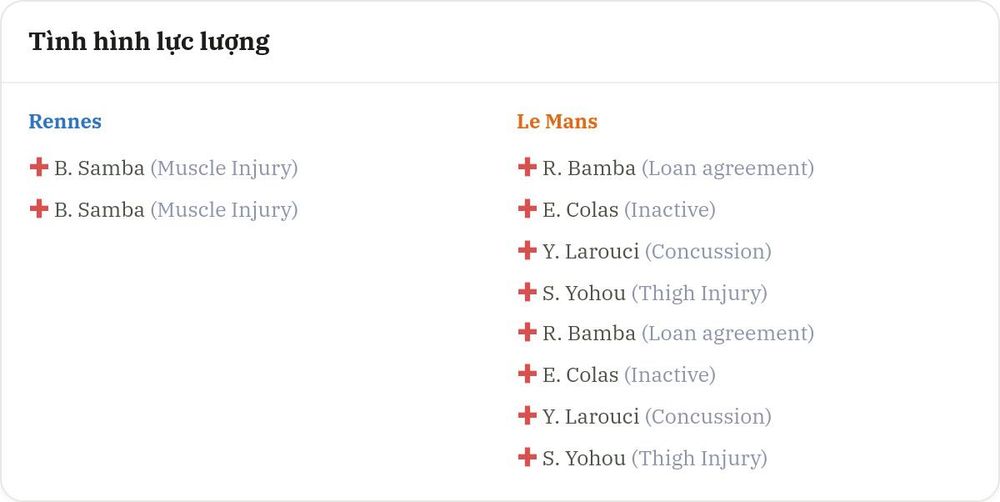Select red cross icon beside second E. Colas entry
This screenshot has height=502, width=1000.
(527, 374)
